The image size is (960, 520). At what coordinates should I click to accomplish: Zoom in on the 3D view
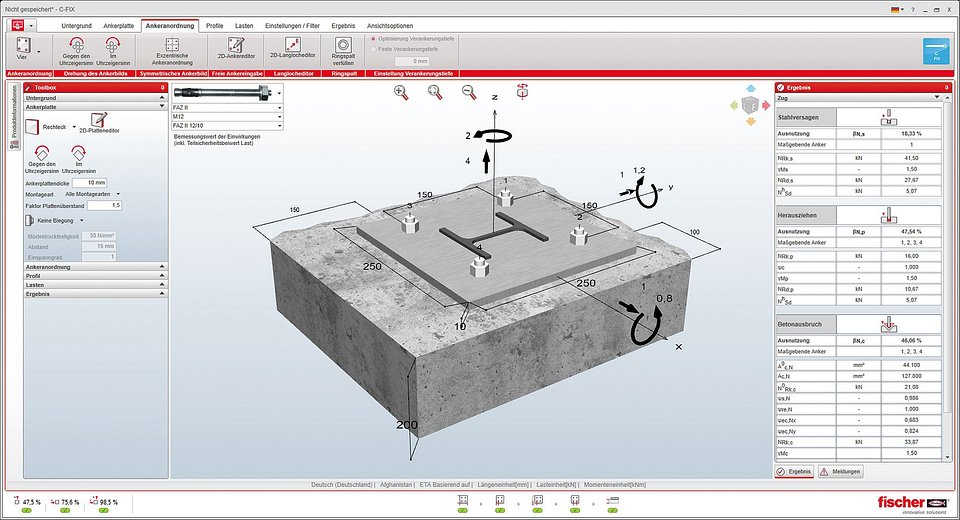point(401,92)
